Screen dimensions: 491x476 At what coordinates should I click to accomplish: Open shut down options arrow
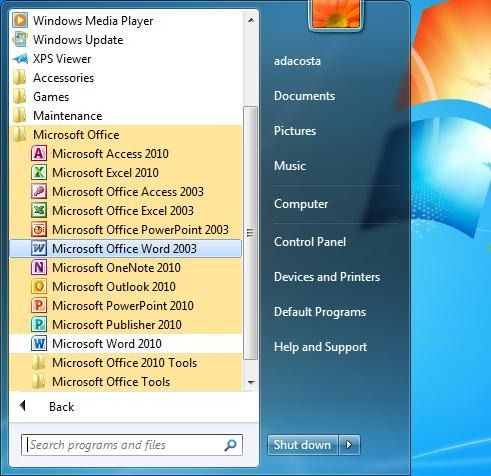click(349, 445)
